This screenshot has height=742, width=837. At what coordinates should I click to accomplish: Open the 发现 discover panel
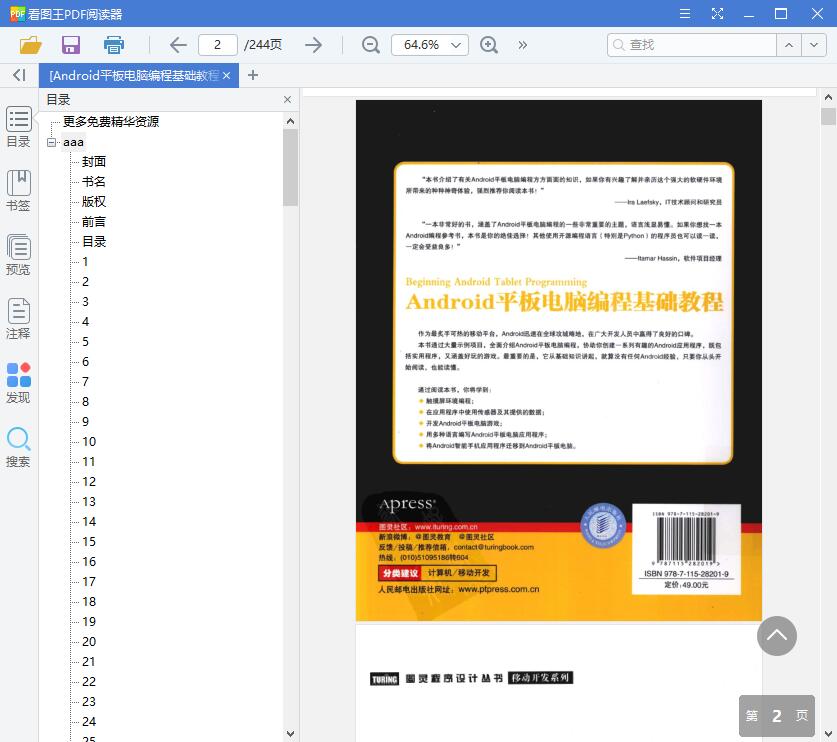[x=18, y=382]
